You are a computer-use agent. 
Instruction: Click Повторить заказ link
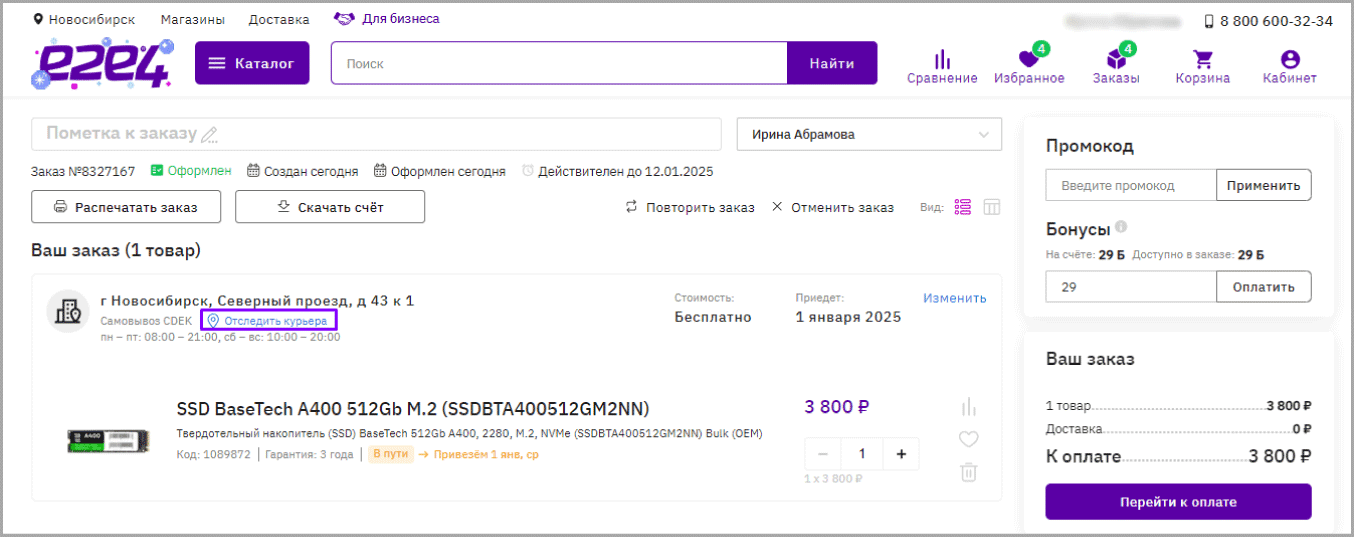tap(690, 207)
